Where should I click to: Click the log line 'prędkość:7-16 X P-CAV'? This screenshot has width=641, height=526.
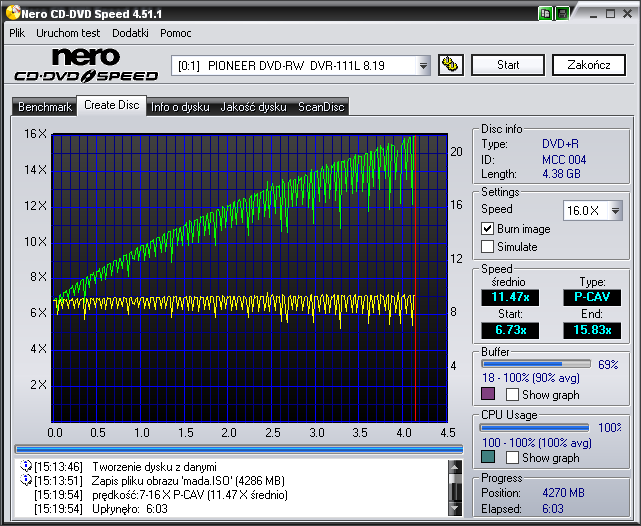[x=190, y=495]
